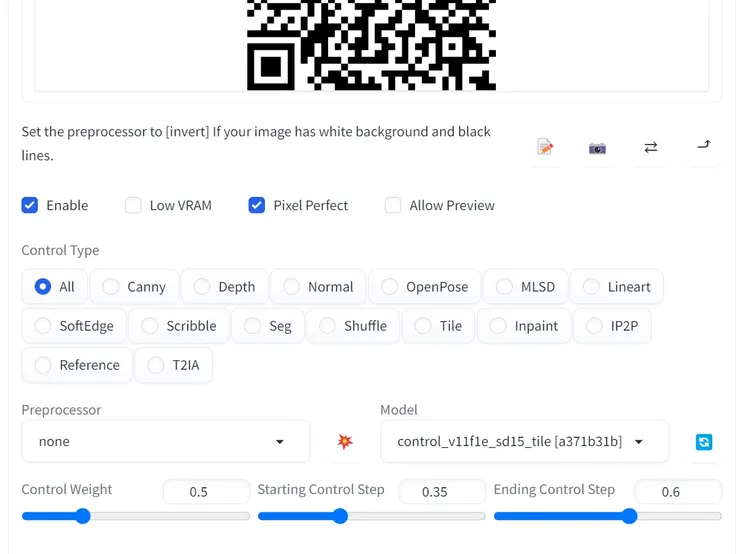Image resolution: width=740 pixels, height=554 pixels.
Task: Select the Reference control type
Action: 77,365
